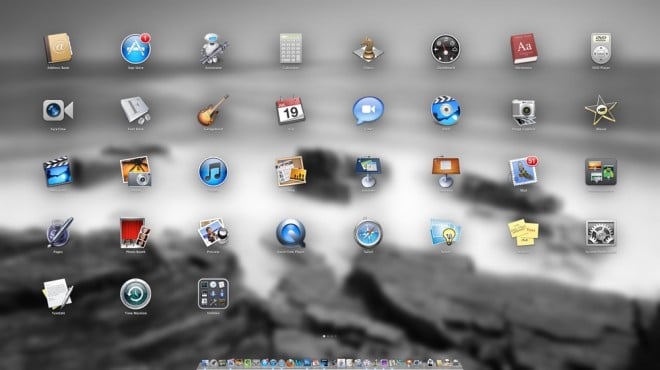Open Address Book from Launchpad

[58, 49]
